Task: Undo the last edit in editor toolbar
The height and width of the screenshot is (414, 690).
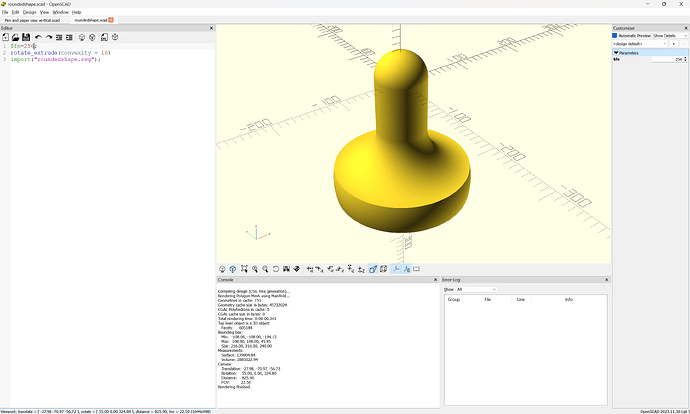Action: pyautogui.click(x=38, y=37)
